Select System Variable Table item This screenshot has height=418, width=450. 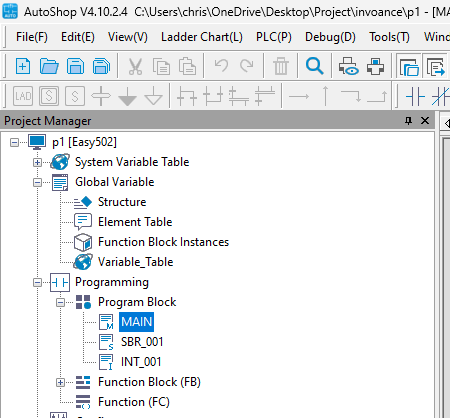point(132,162)
